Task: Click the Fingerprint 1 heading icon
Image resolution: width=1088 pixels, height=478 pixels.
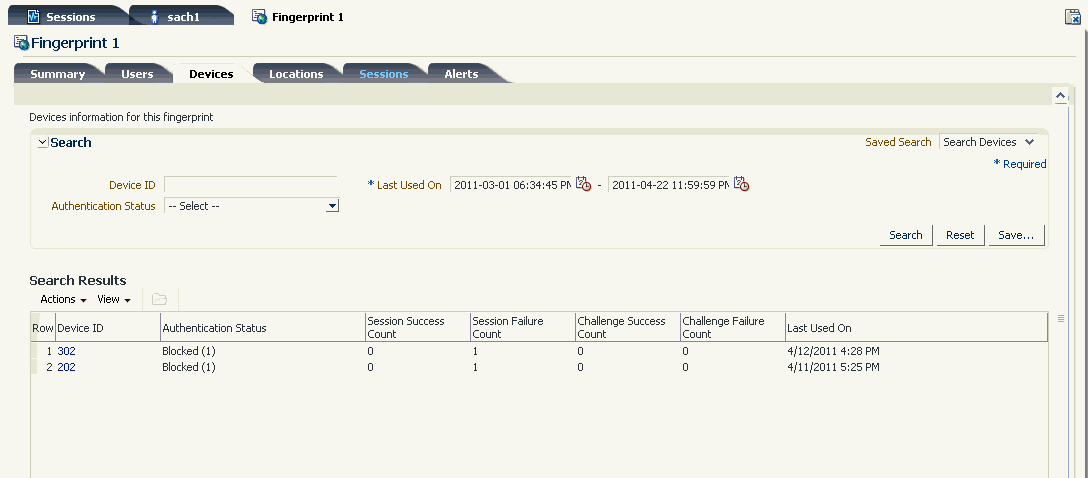Action: point(22,42)
